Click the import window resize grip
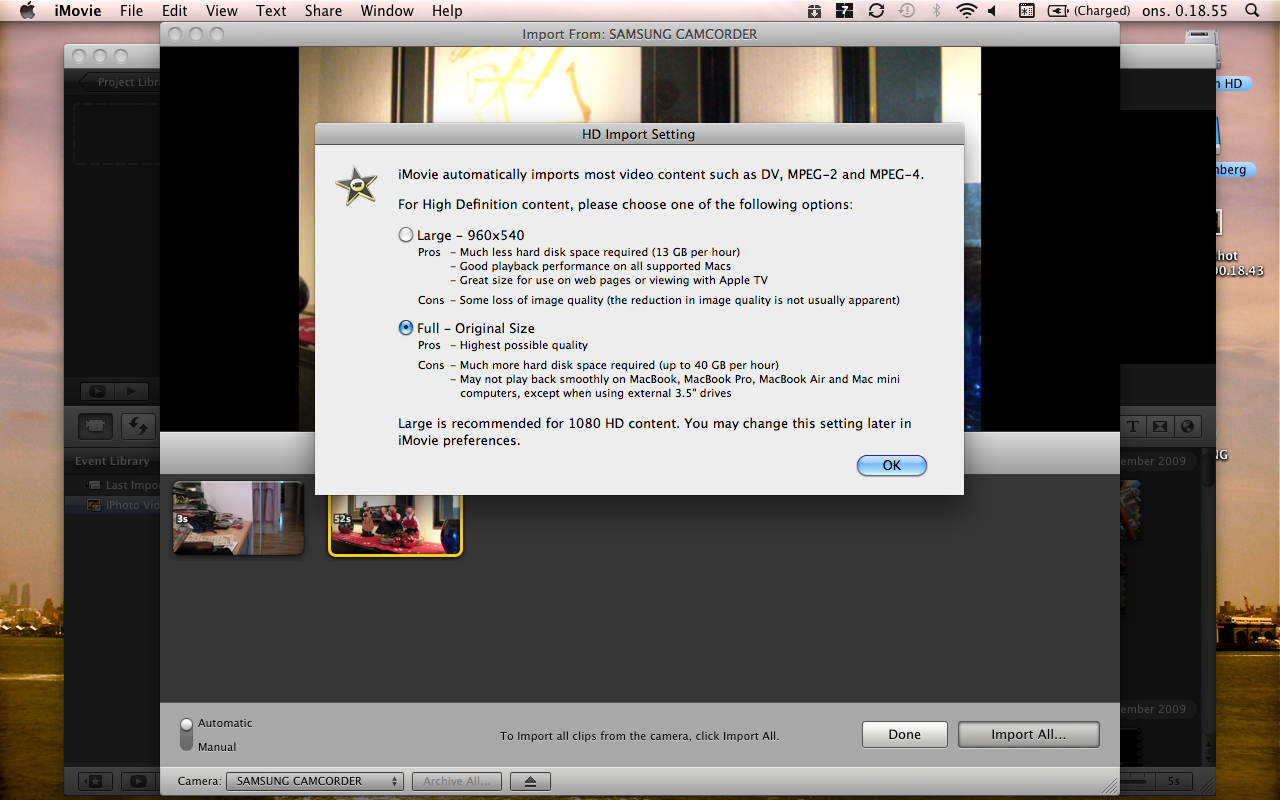1280x800 pixels. tap(1110, 785)
